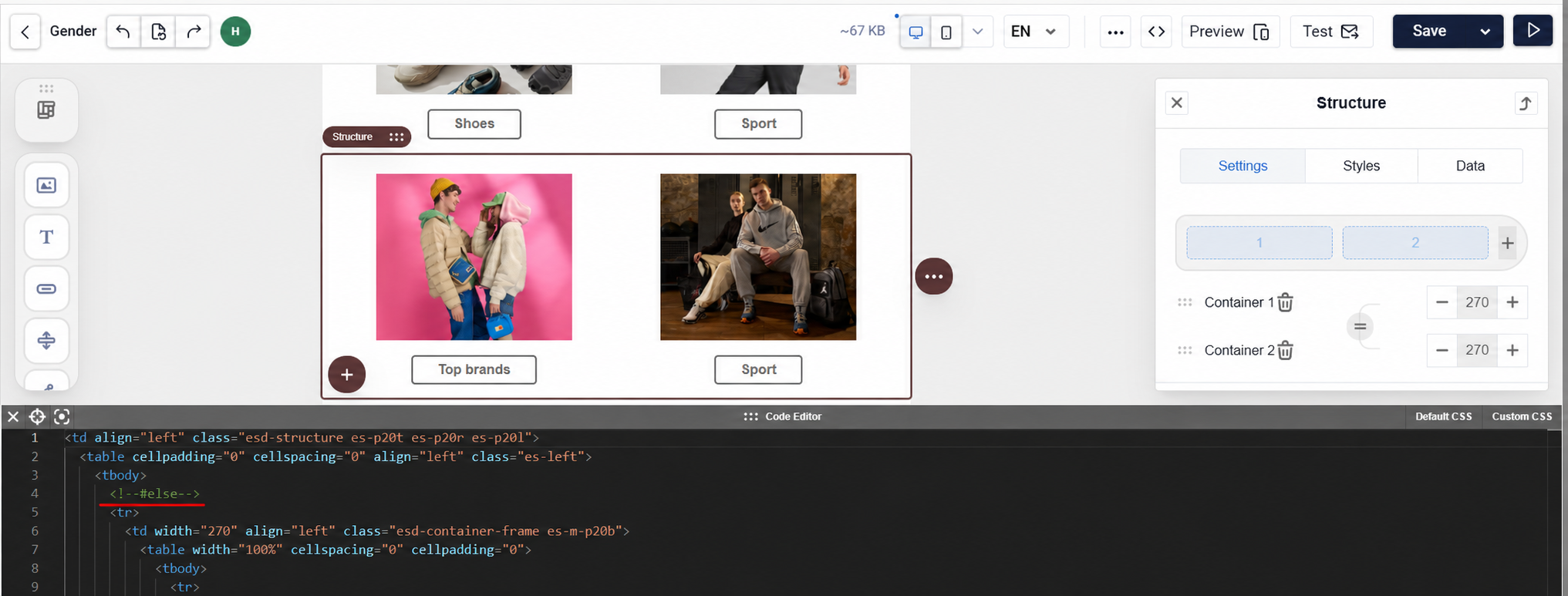Grab the Code Editor drag handle
This screenshot has width=1568, height=596.
point(750,416)
